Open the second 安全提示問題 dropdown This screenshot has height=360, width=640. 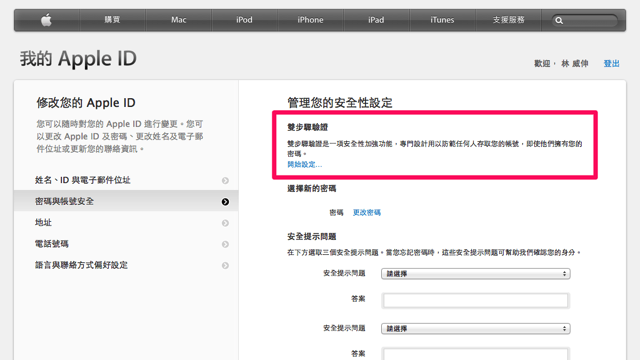pos(476,329)
